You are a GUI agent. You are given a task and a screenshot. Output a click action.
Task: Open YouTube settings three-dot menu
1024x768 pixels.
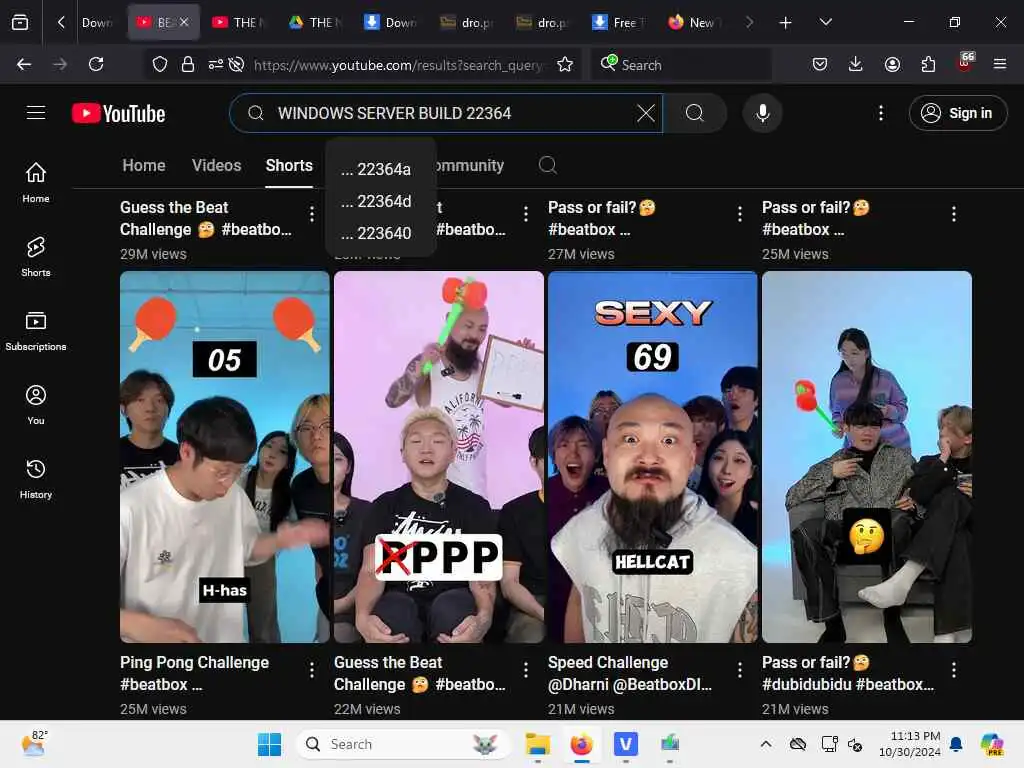tap(880, 113)
